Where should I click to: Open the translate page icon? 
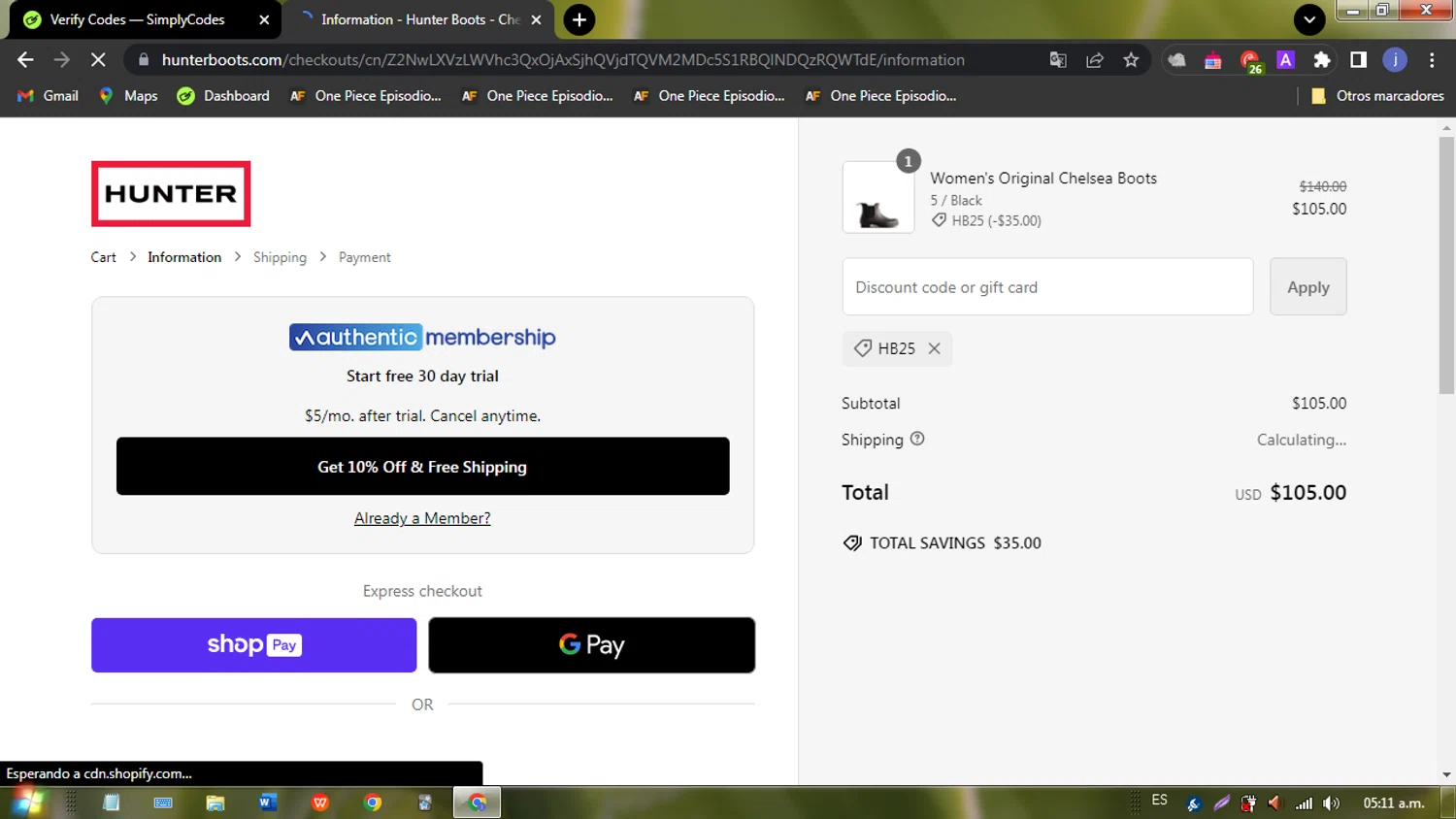click(1058, 60)
